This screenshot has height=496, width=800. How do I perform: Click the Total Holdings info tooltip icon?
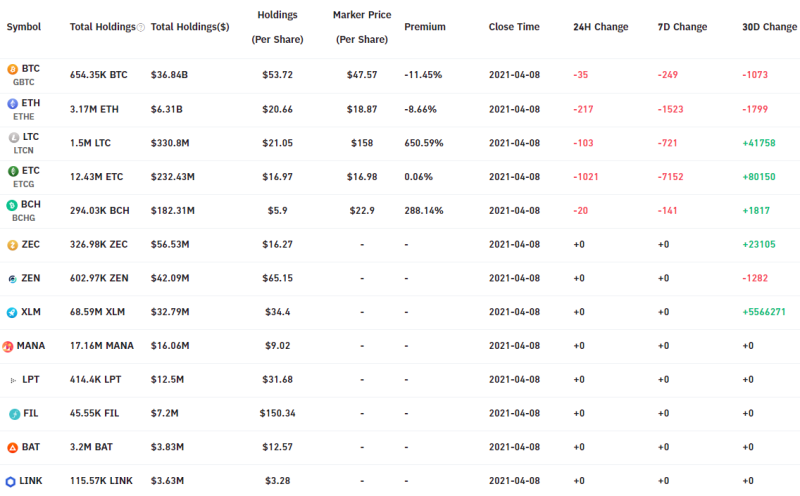141,28
